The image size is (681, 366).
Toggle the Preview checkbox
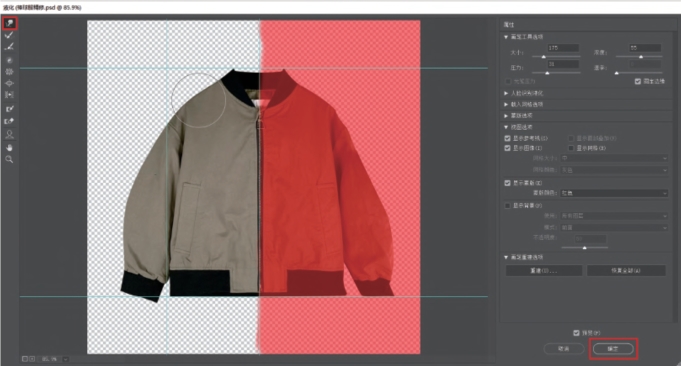tap(576, 333)
